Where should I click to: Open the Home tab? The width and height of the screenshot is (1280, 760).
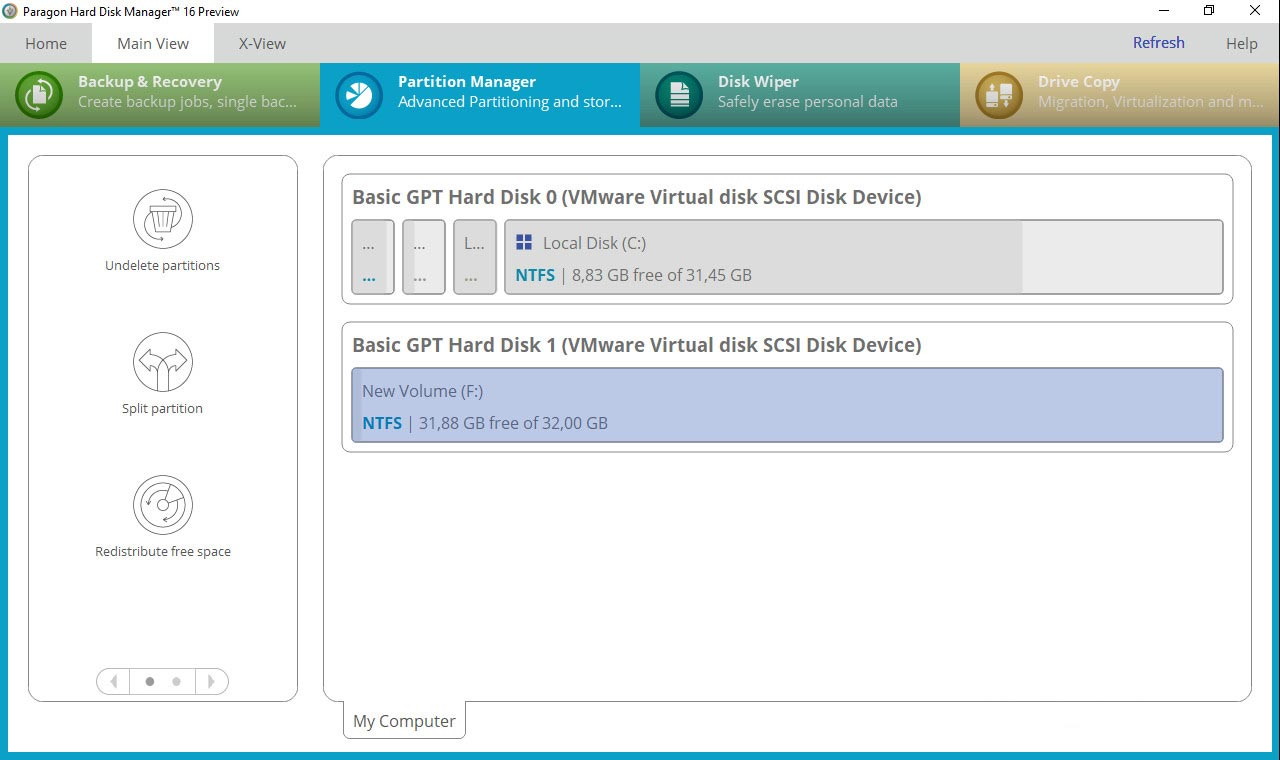pos(46,43)
